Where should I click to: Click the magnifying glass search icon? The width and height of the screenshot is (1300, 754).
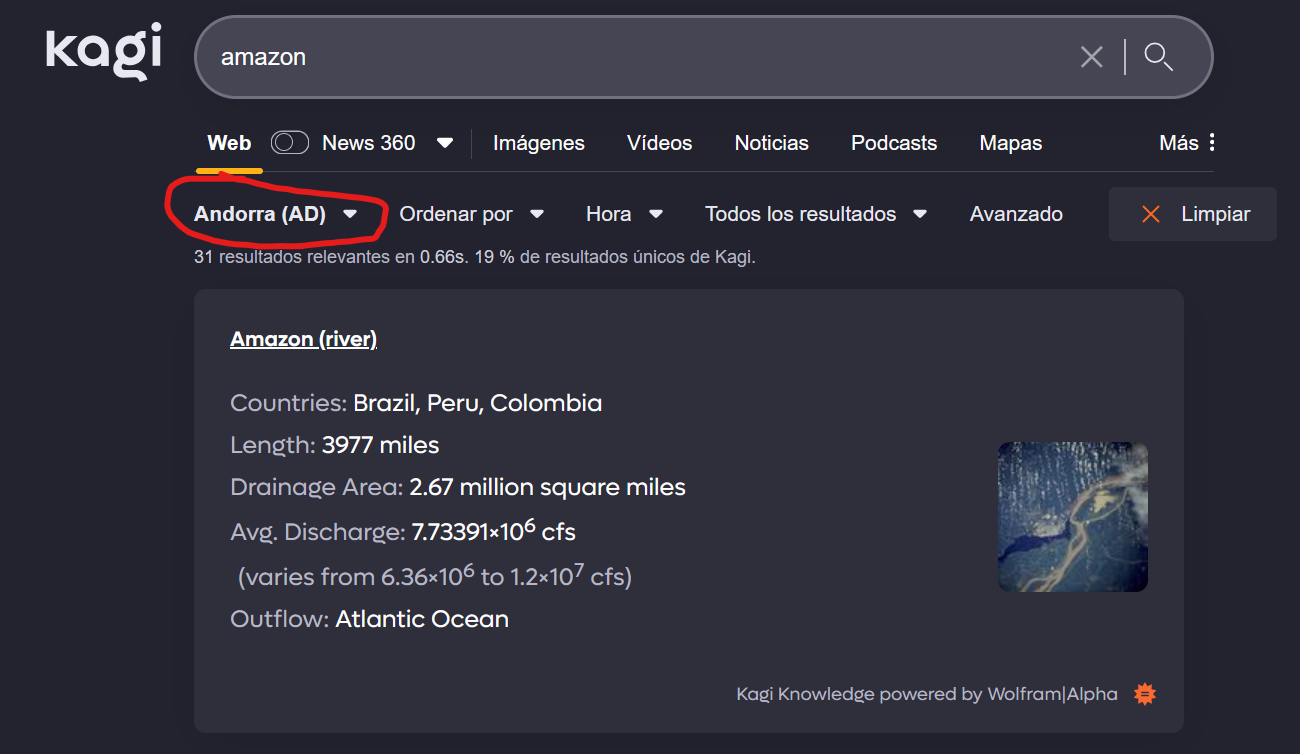click(1158, 57)
